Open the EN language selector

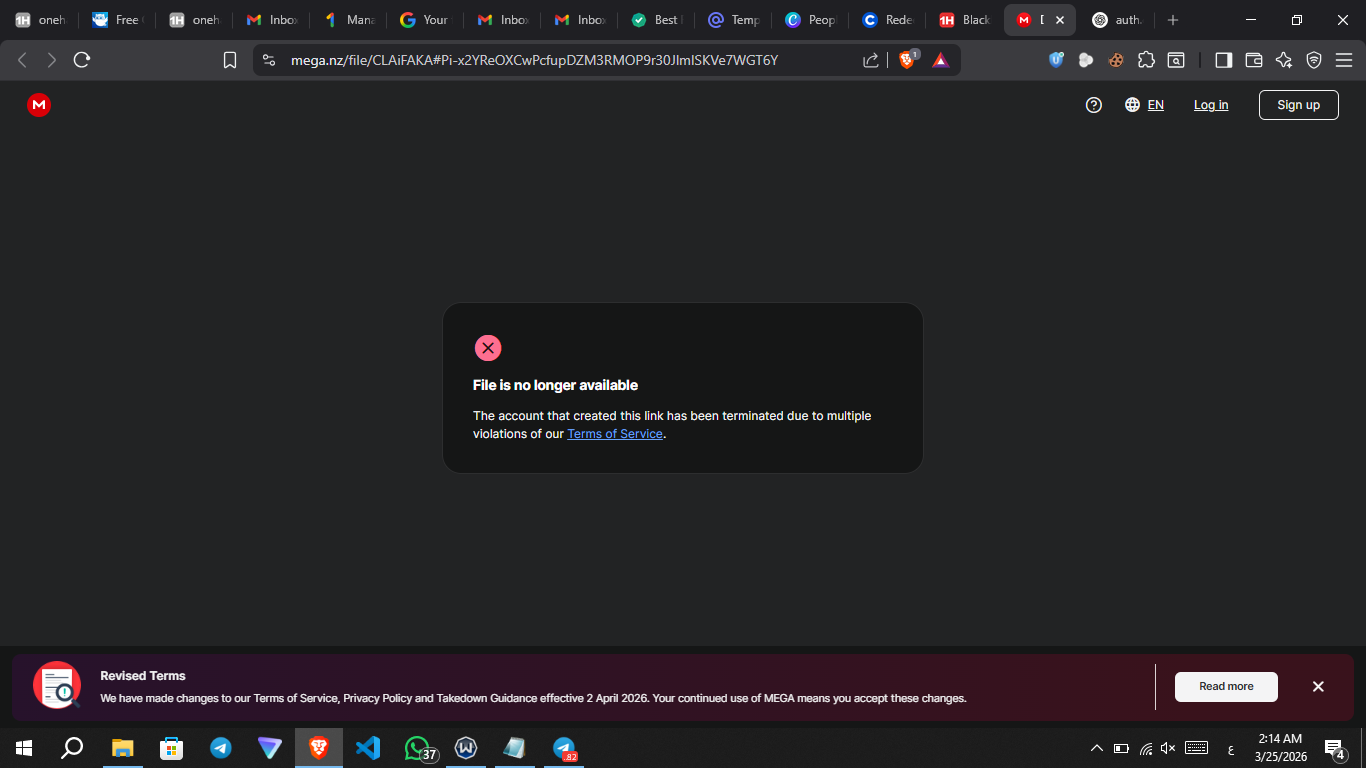point(1144,105)
